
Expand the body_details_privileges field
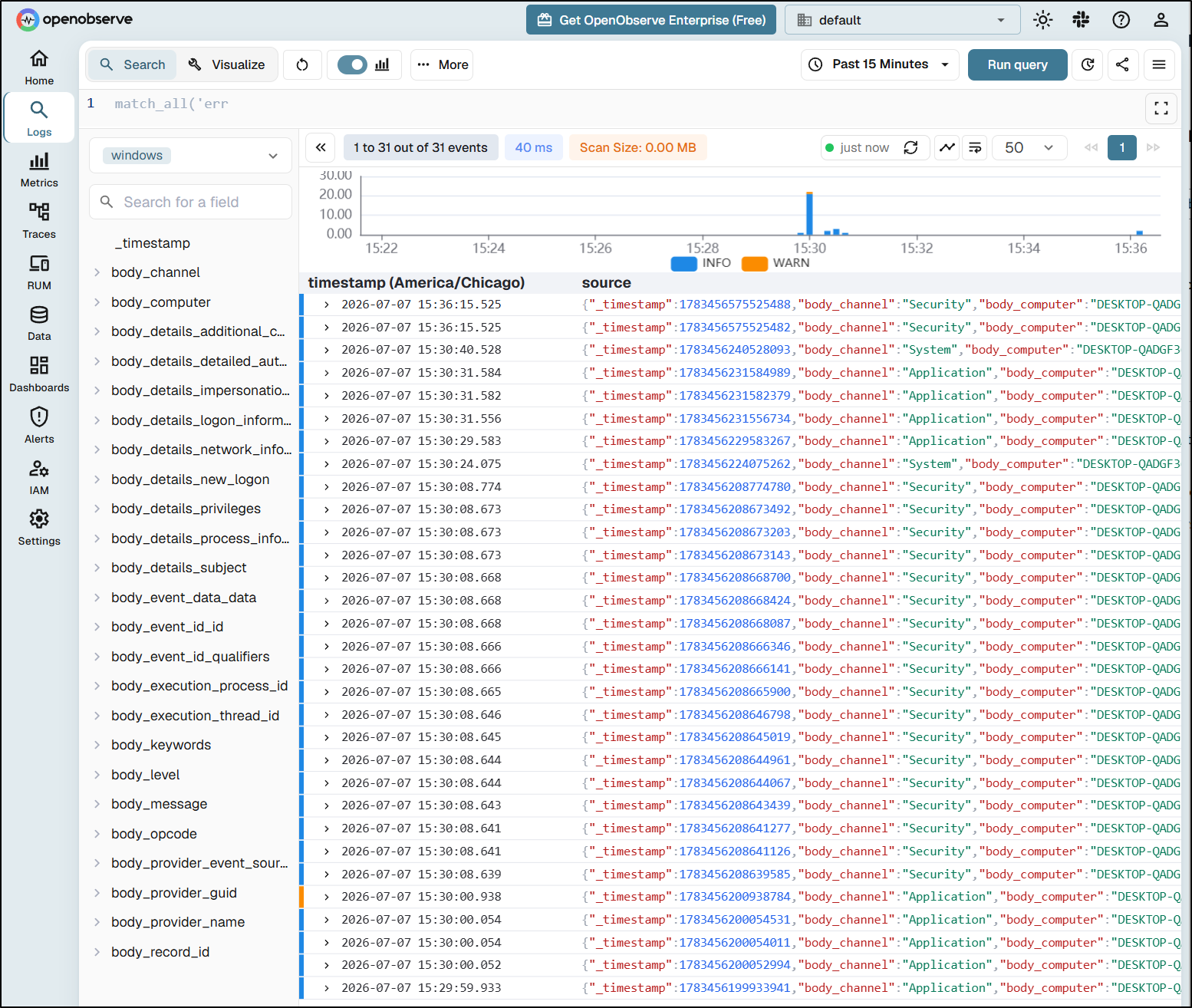(x=97, y=509)
